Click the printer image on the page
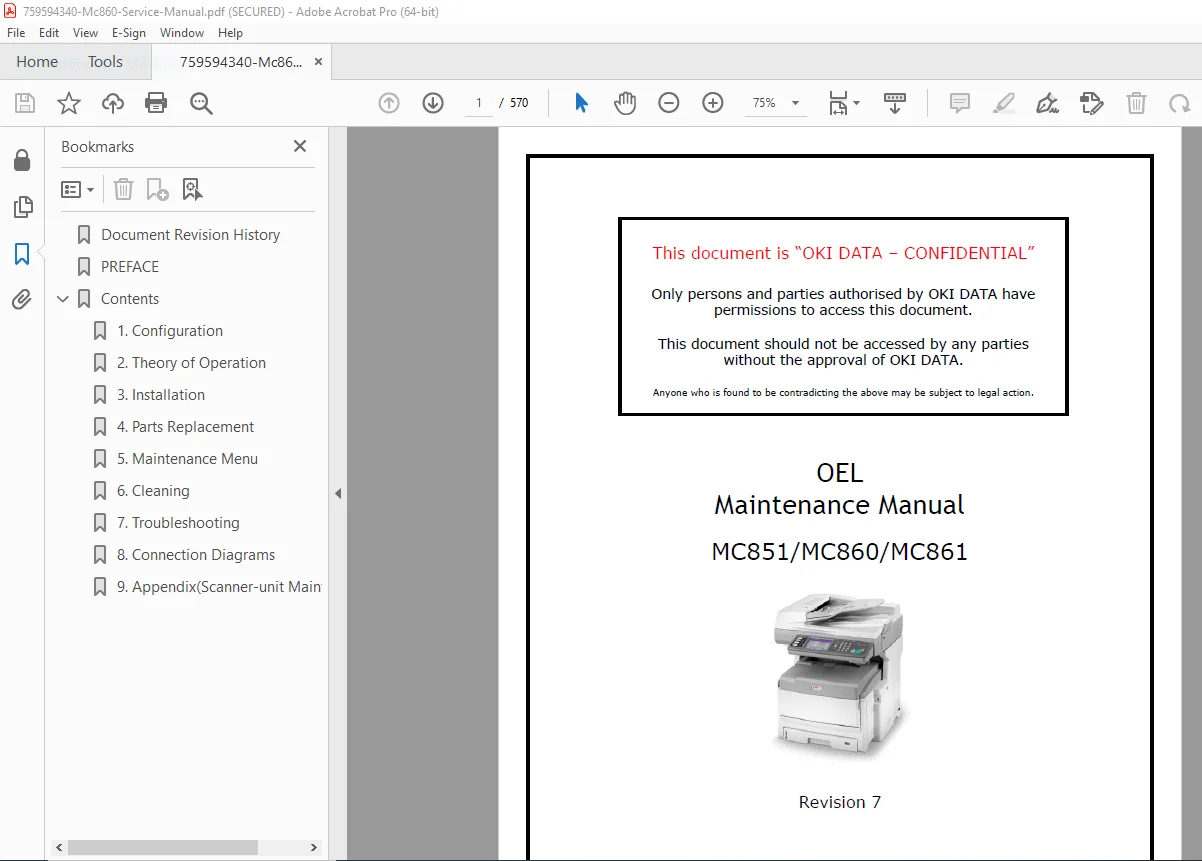 click(x=838, y=676)
